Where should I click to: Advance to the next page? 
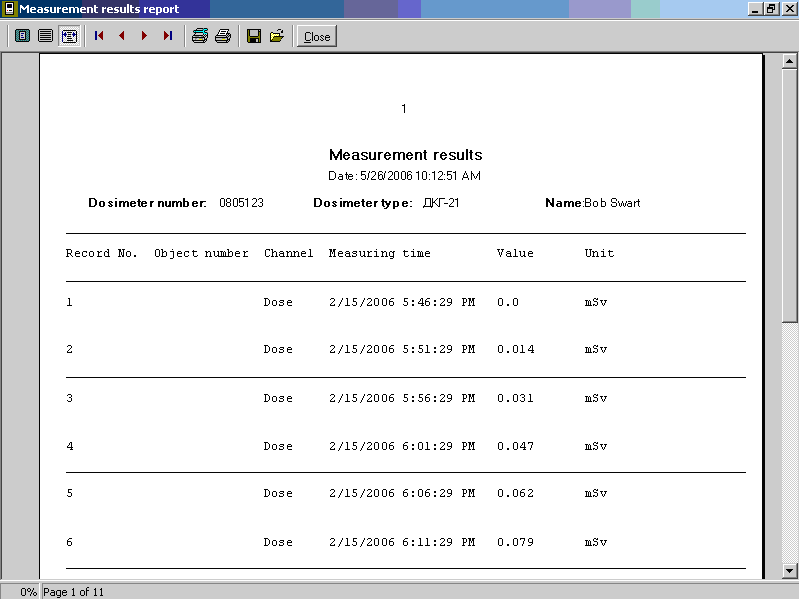[144, 36]
